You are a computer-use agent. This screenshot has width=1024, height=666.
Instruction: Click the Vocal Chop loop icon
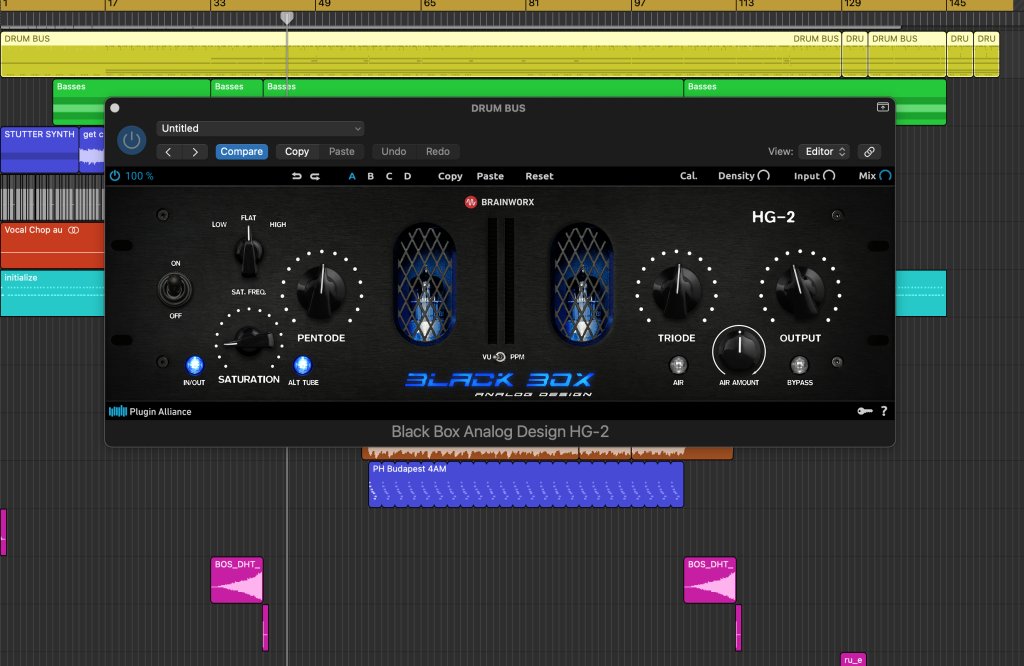tap(74, 230)
